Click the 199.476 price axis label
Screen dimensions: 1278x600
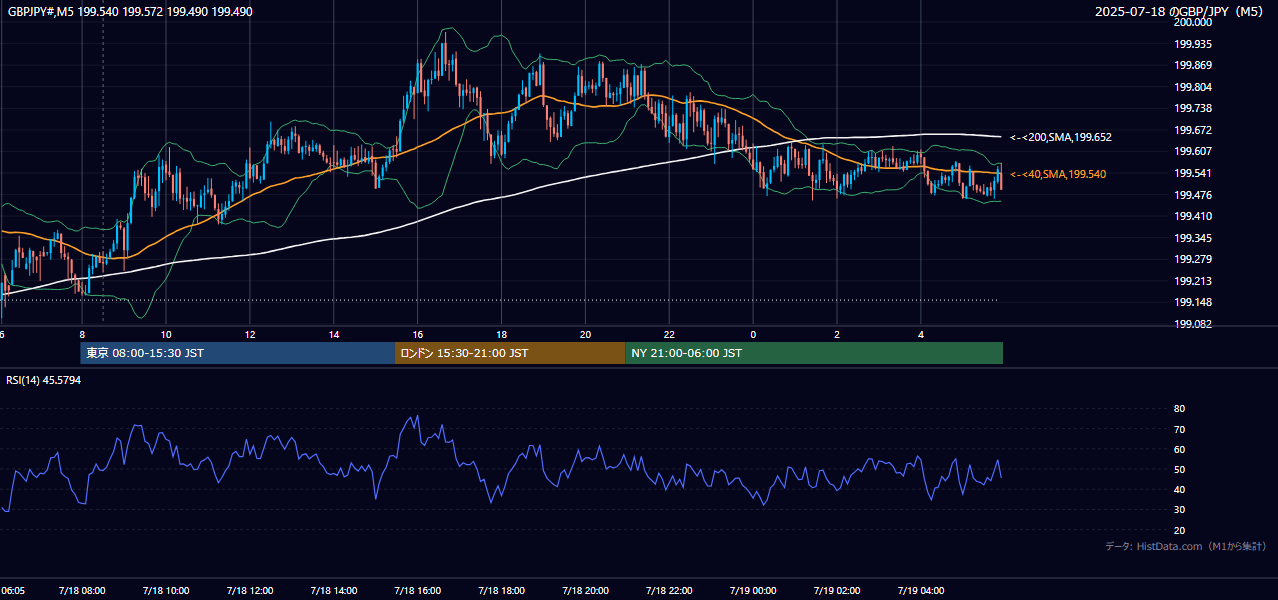1195,195
